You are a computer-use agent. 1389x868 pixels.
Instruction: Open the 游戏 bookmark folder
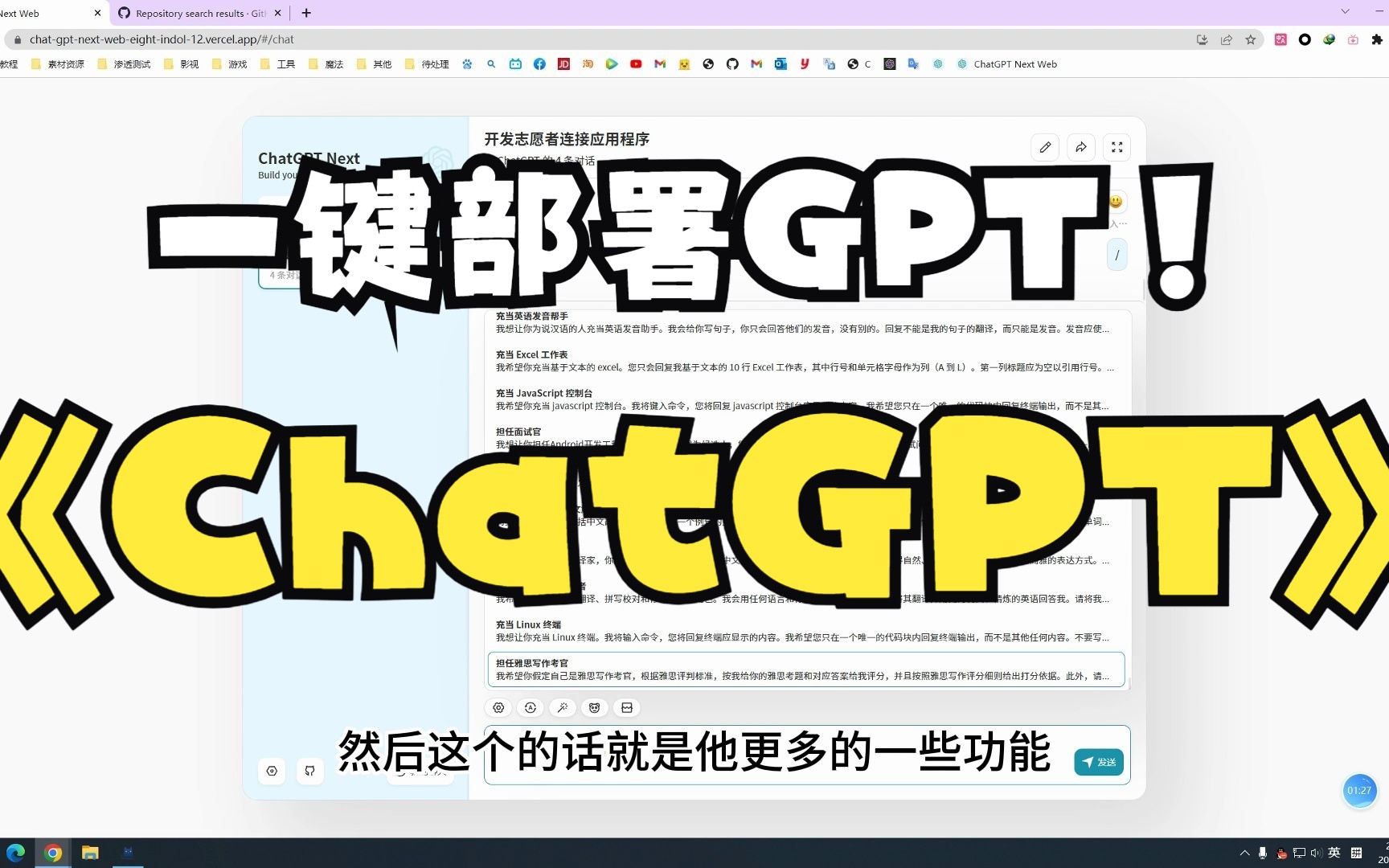pyautogui.click(x=229, y=64)
